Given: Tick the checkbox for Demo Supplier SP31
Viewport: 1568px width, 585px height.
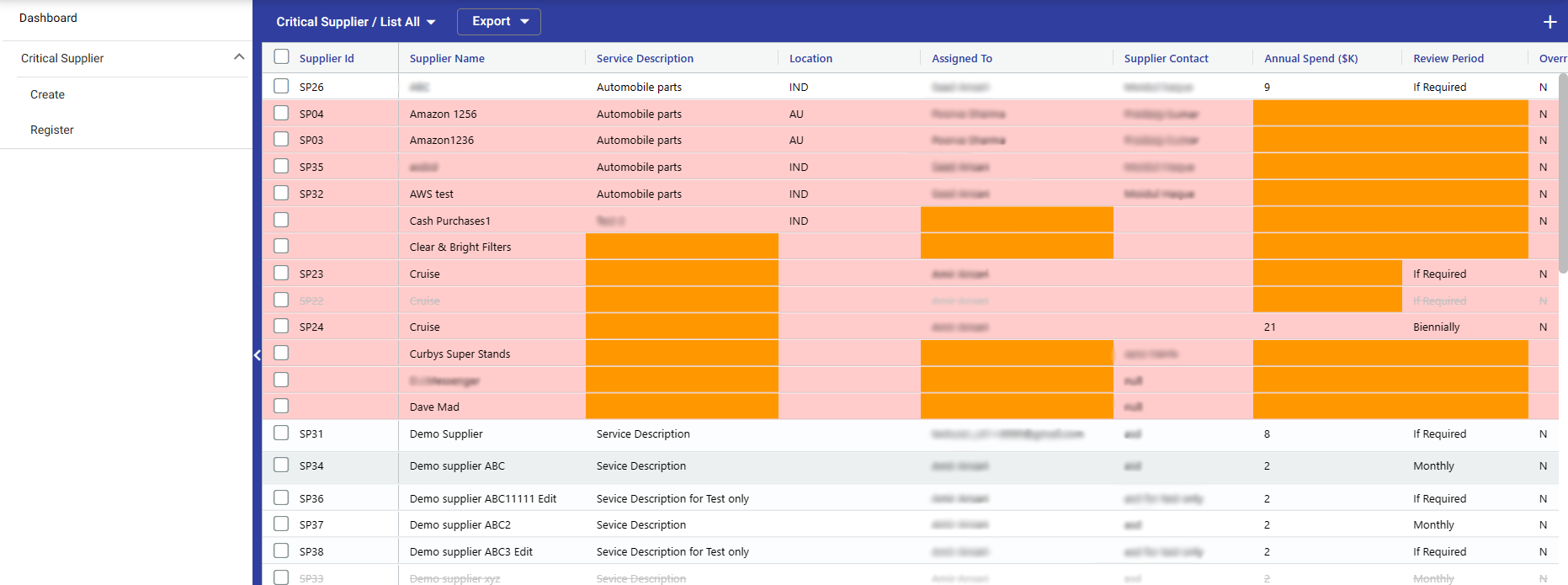Looking at the screenshot, I should [x=281, y=433].
